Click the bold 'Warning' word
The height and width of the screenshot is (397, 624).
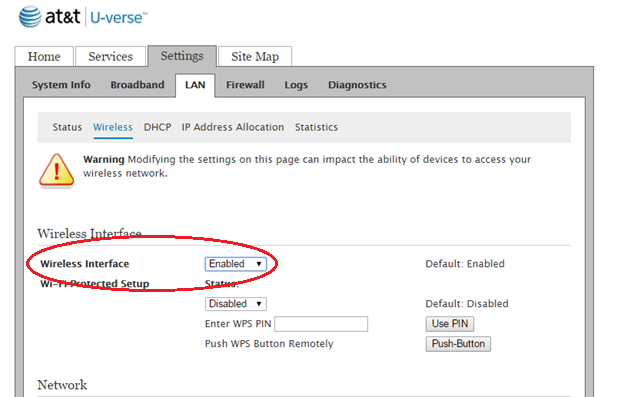pos(104,160)
